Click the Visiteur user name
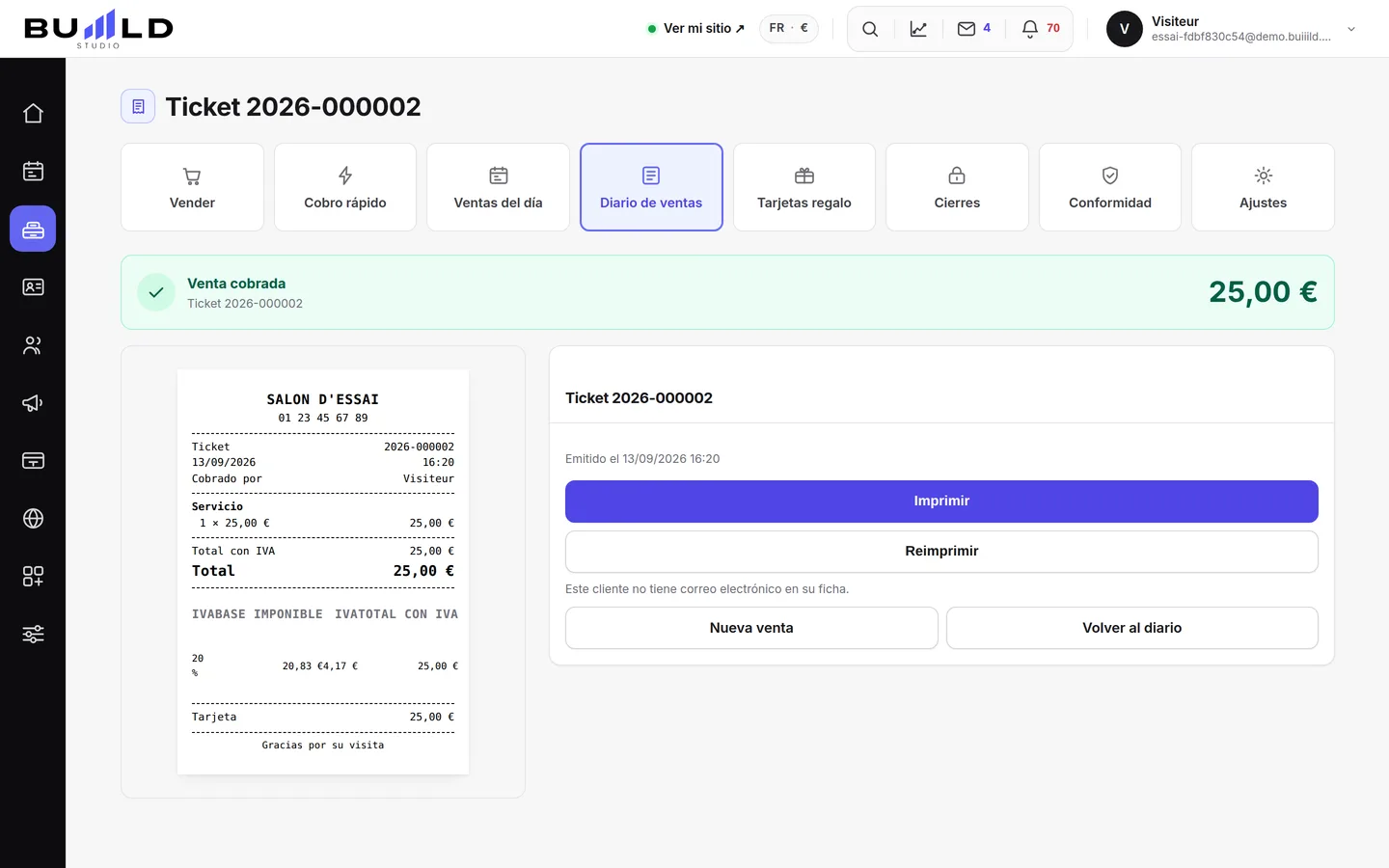The image size is (1389, 868). click(1175, 21)
